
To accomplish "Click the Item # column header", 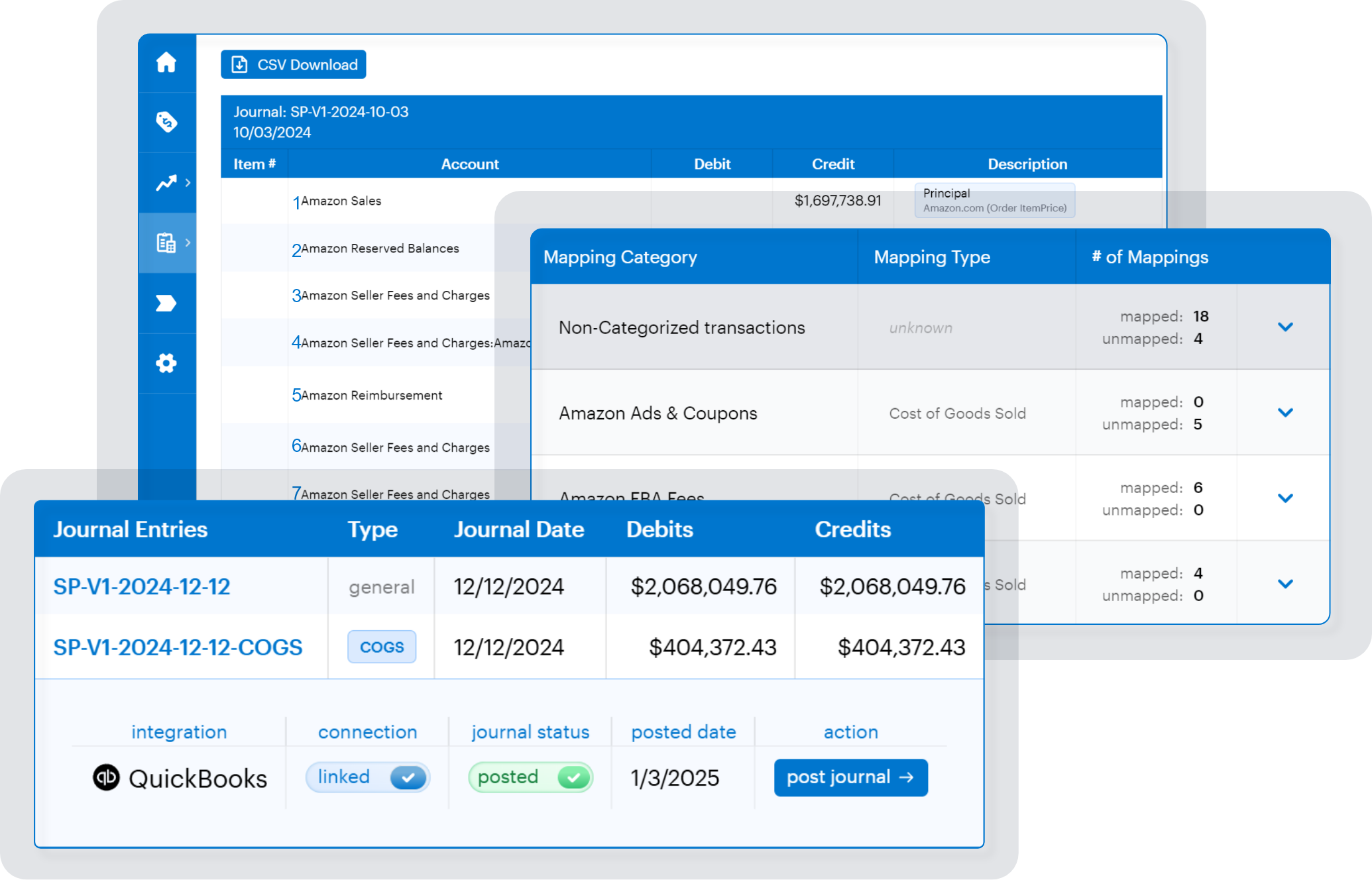I will point(255,164).
